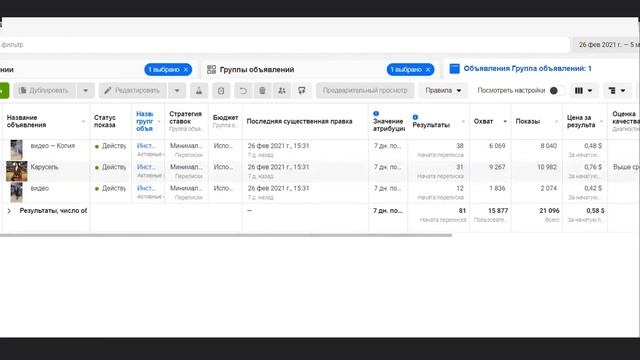Click results value 31
The width and height of the screenshot is (640, 360).
tap(460, 167)
